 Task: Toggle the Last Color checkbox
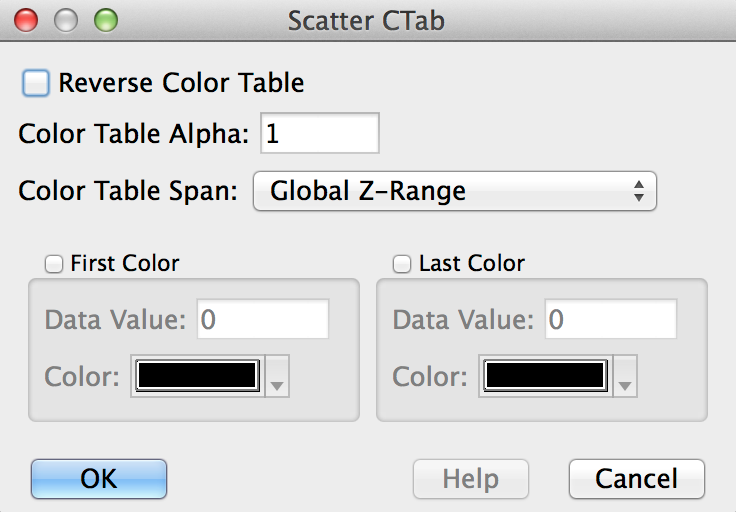(x=402, y=264)
